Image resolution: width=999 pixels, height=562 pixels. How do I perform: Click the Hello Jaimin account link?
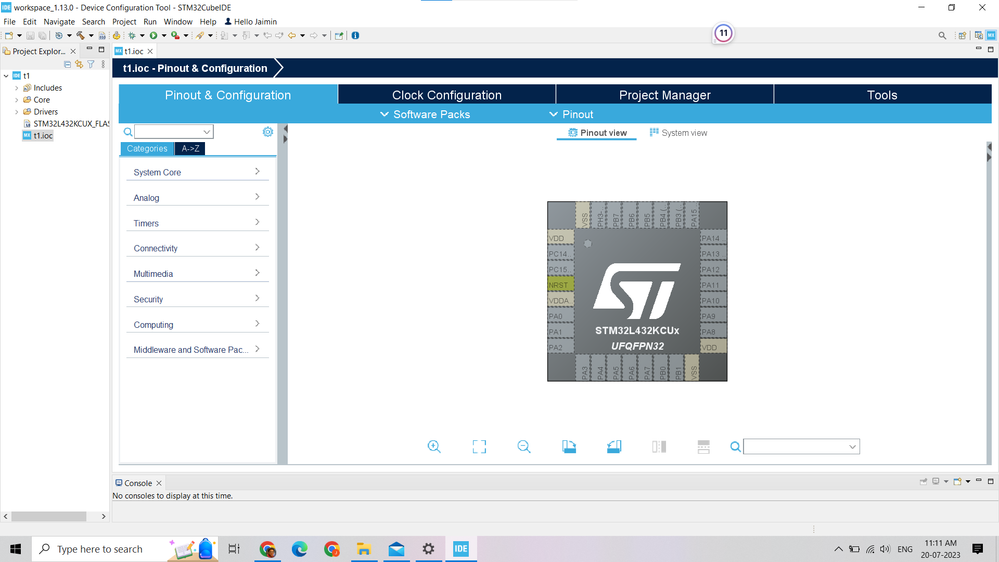[250, 22]
